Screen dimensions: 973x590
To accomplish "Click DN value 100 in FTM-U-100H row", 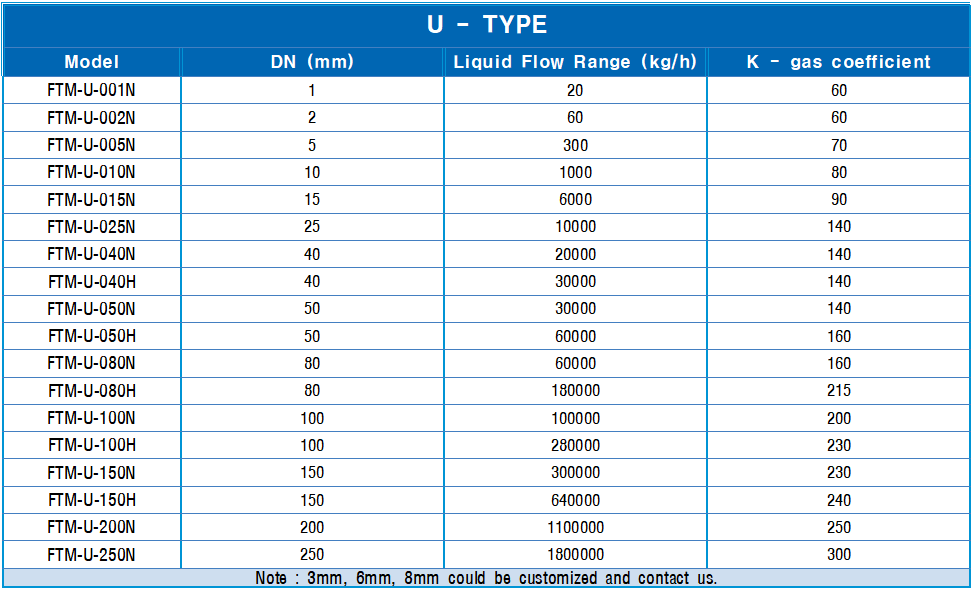I will tap(312, 445).
